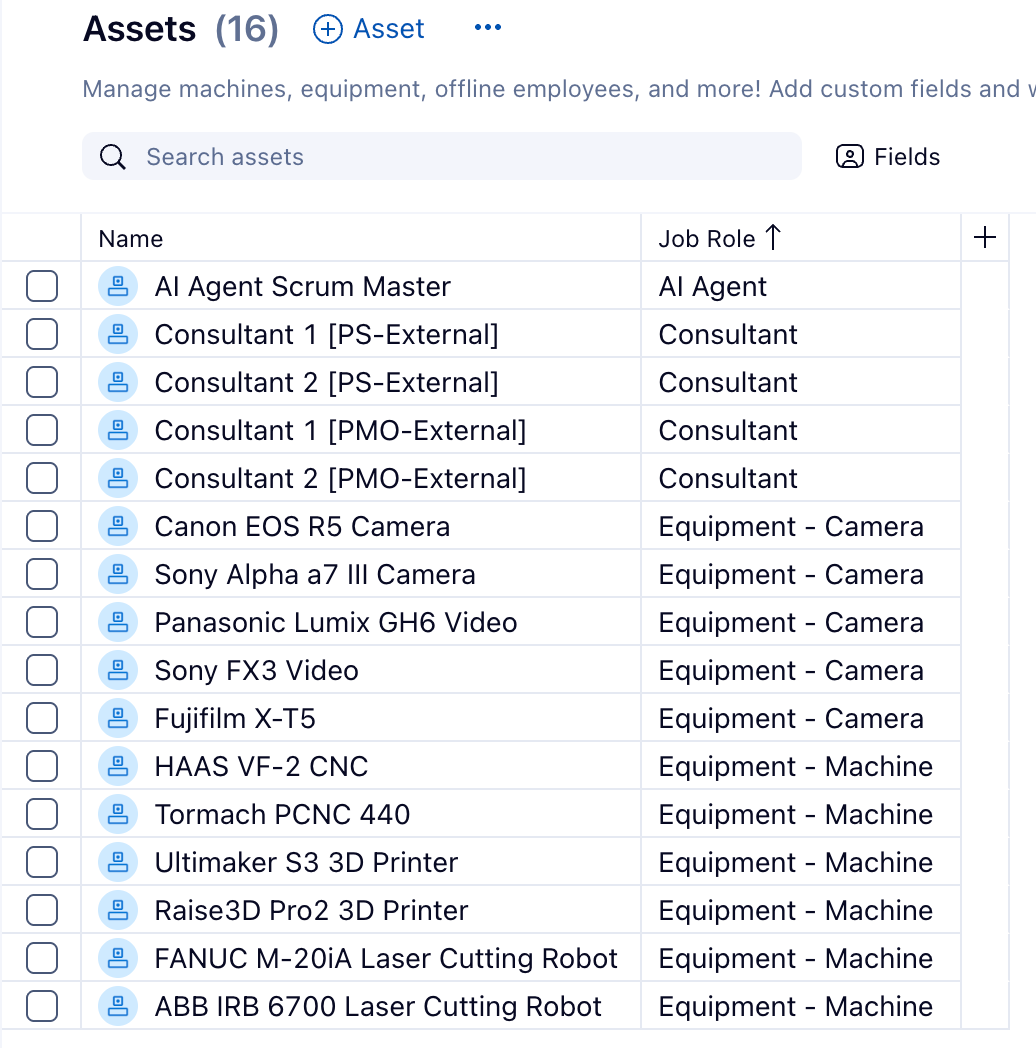Image resolution: width=1036 pixels, height=1048 pixels.
Task: Click the asset icon beside Canon EOS R5 Camera
Action: [118, 526]
